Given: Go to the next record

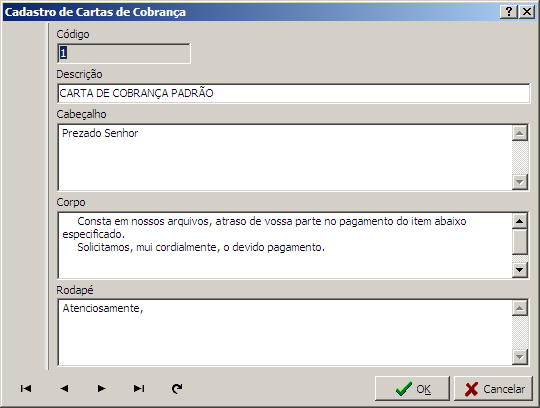Looking at the screenshot, I should tap(101, 388).
